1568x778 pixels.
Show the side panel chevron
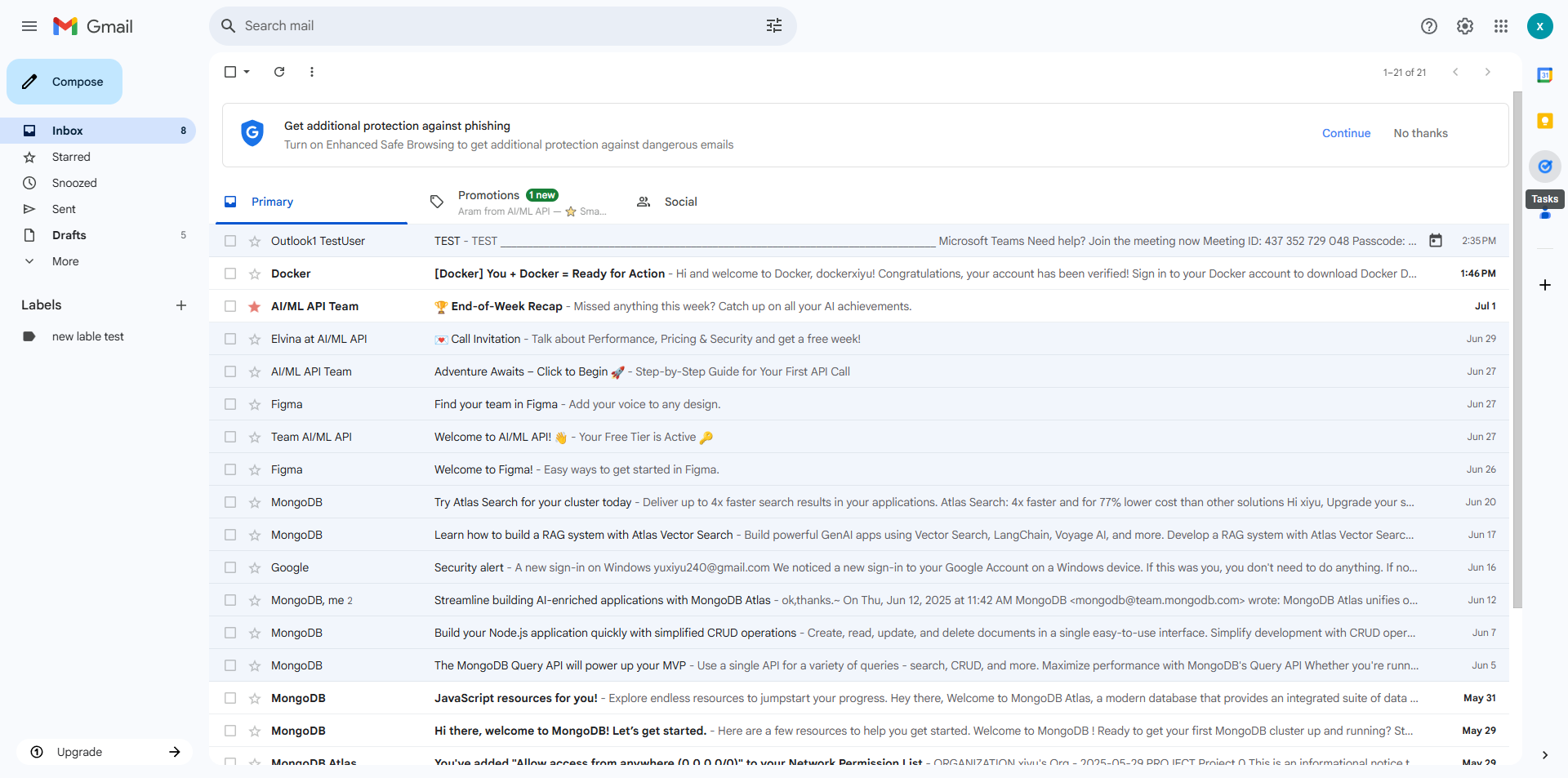(x=1545, y=755)
